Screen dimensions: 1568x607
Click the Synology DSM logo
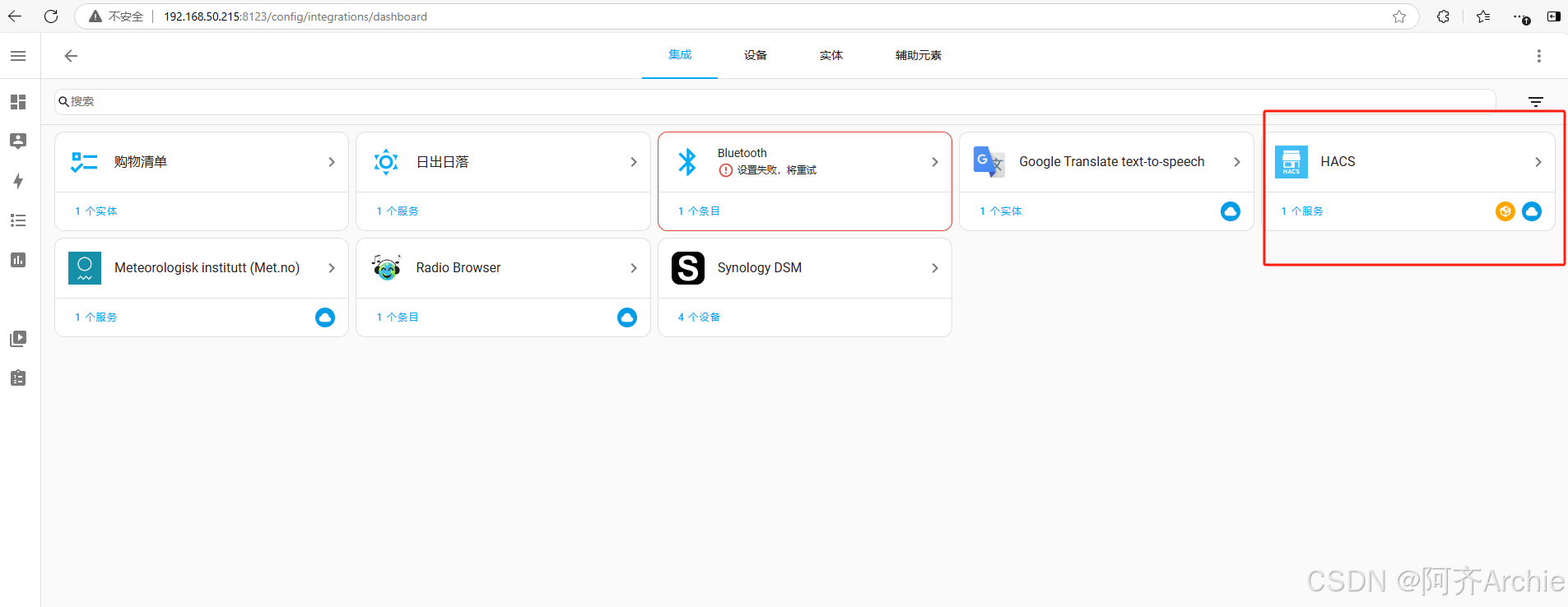[688, 268]
